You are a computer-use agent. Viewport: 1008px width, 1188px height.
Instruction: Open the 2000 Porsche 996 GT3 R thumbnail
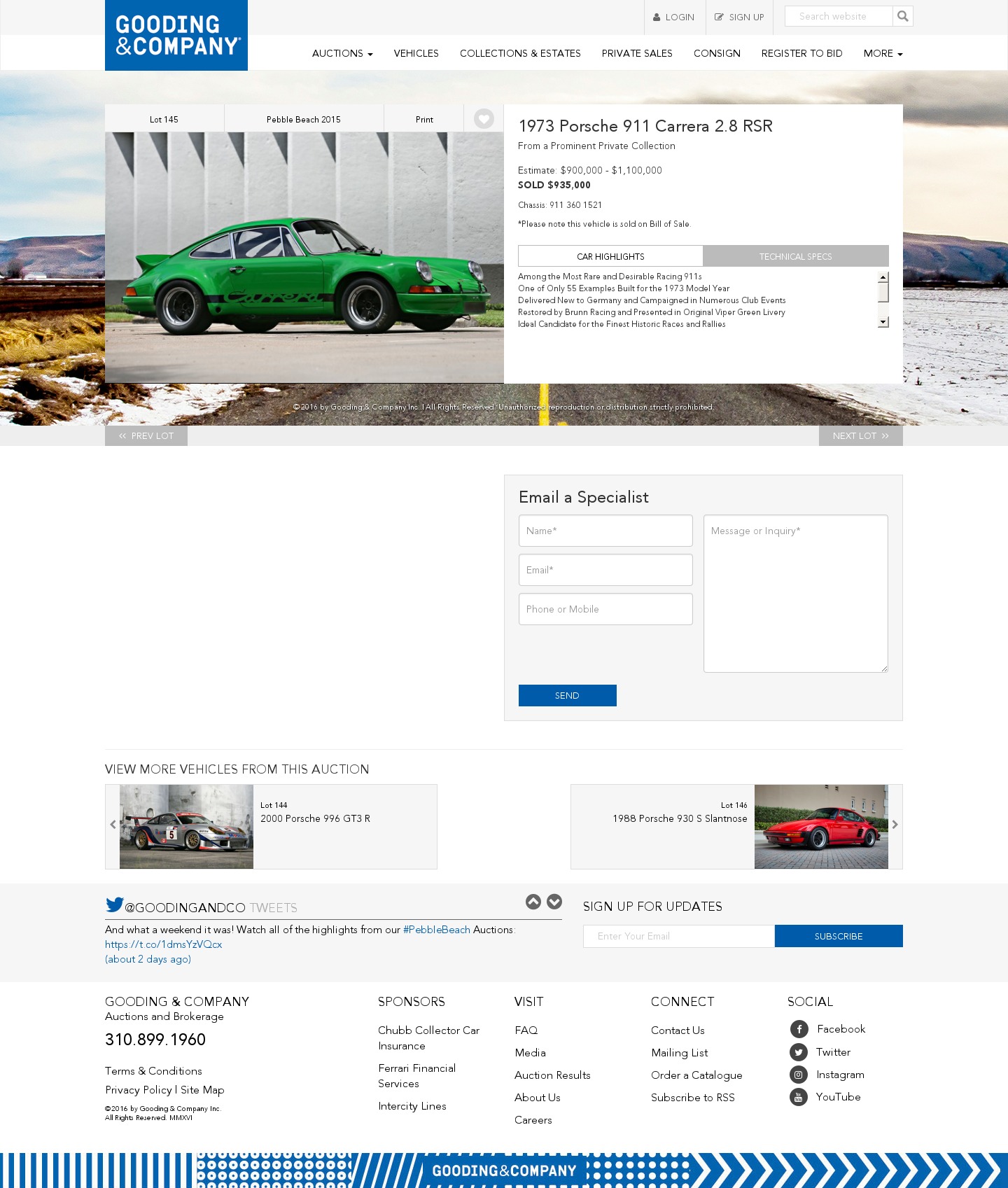186,827
